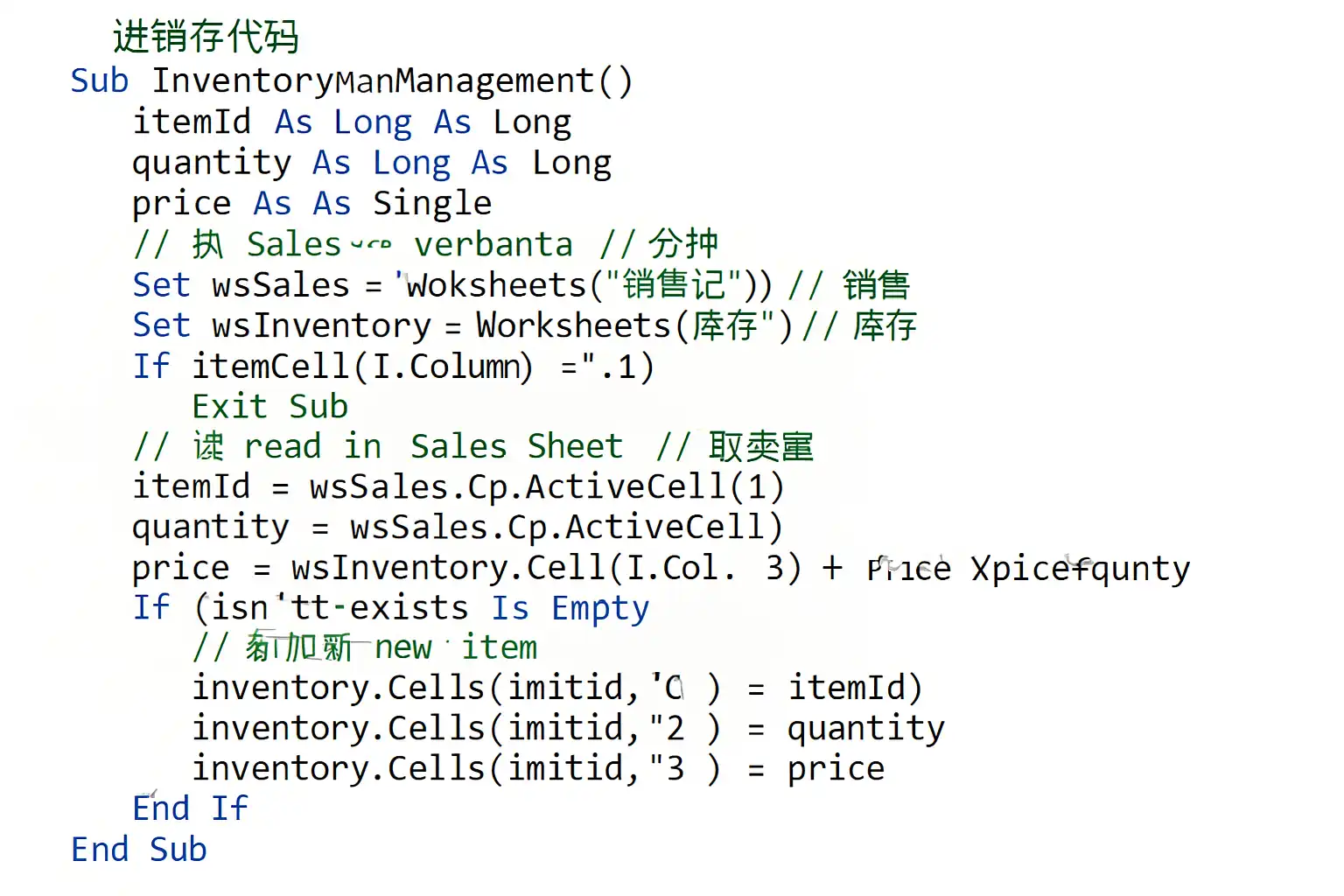Click the Is Empty keywords
Screen dimensions: 1344x896
(x=570, y=608)
